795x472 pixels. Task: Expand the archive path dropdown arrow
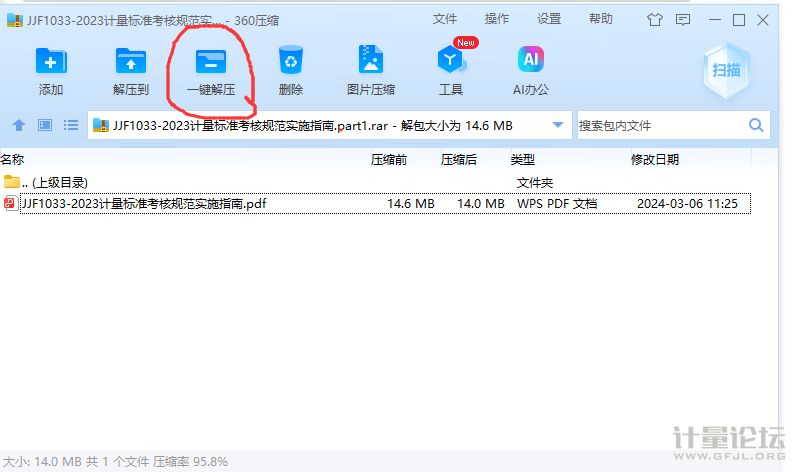coord(558,125)
